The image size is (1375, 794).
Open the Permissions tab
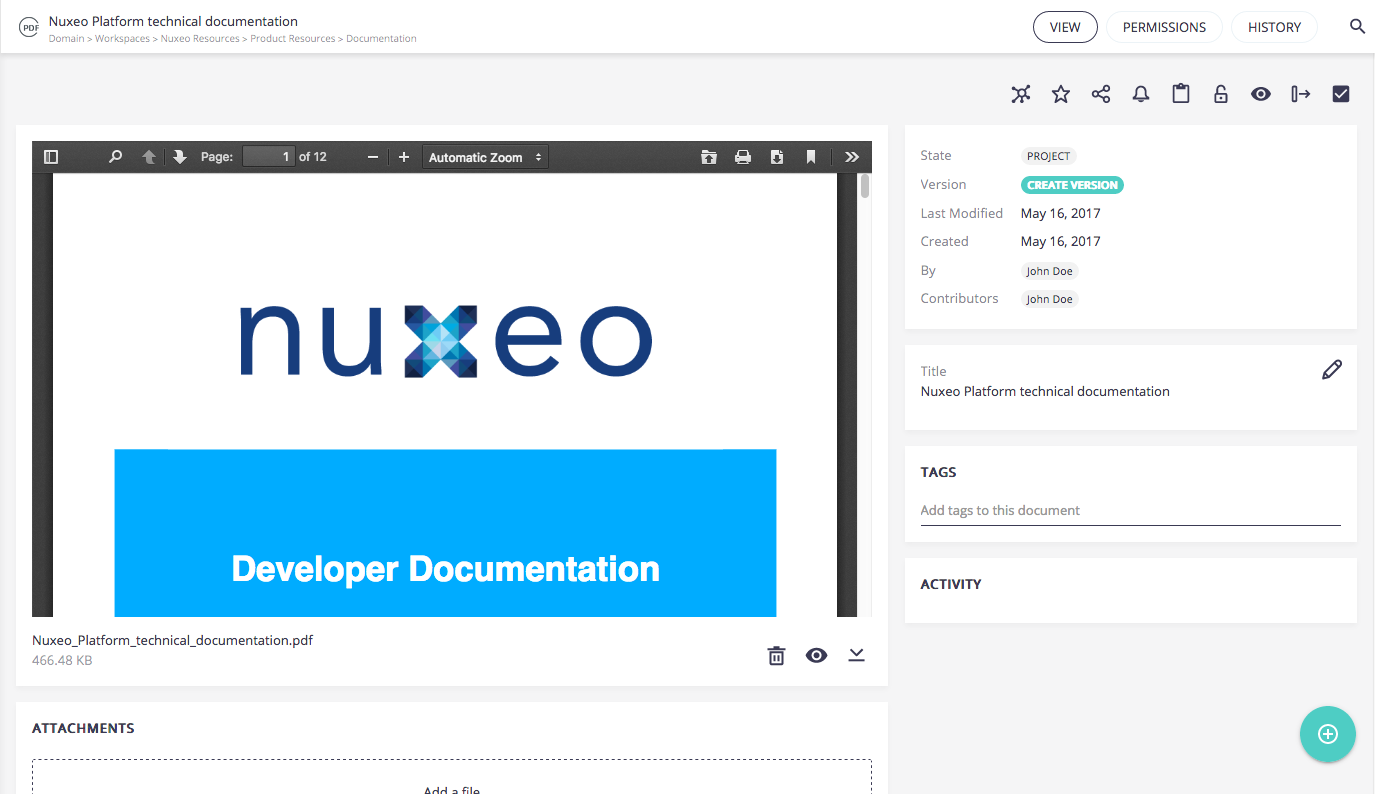[1164, 27]
